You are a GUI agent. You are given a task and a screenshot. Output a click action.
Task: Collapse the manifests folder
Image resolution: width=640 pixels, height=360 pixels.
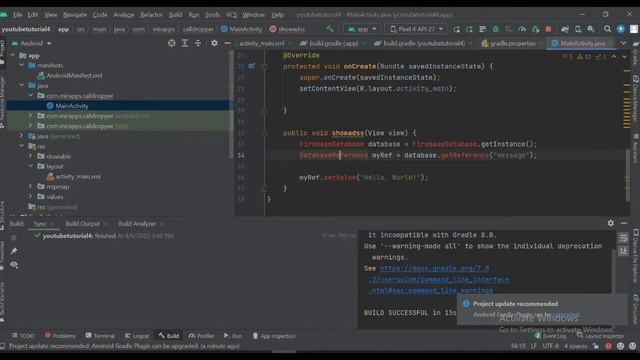coord(22,65)
